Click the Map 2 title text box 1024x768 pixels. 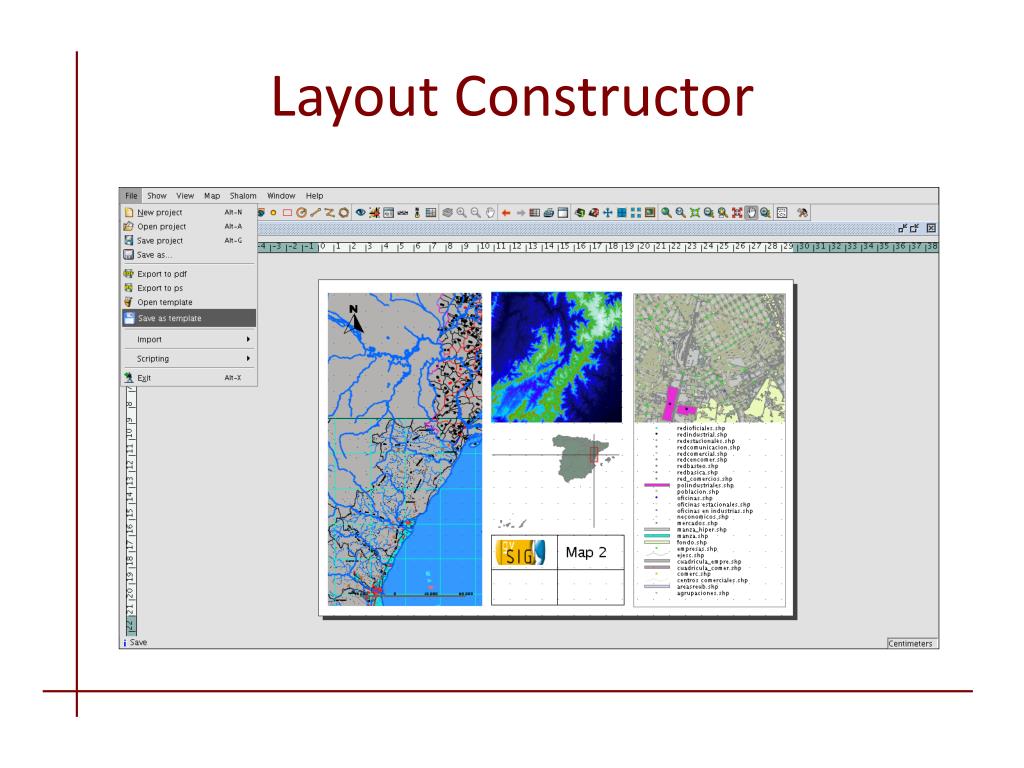(586, 552)
